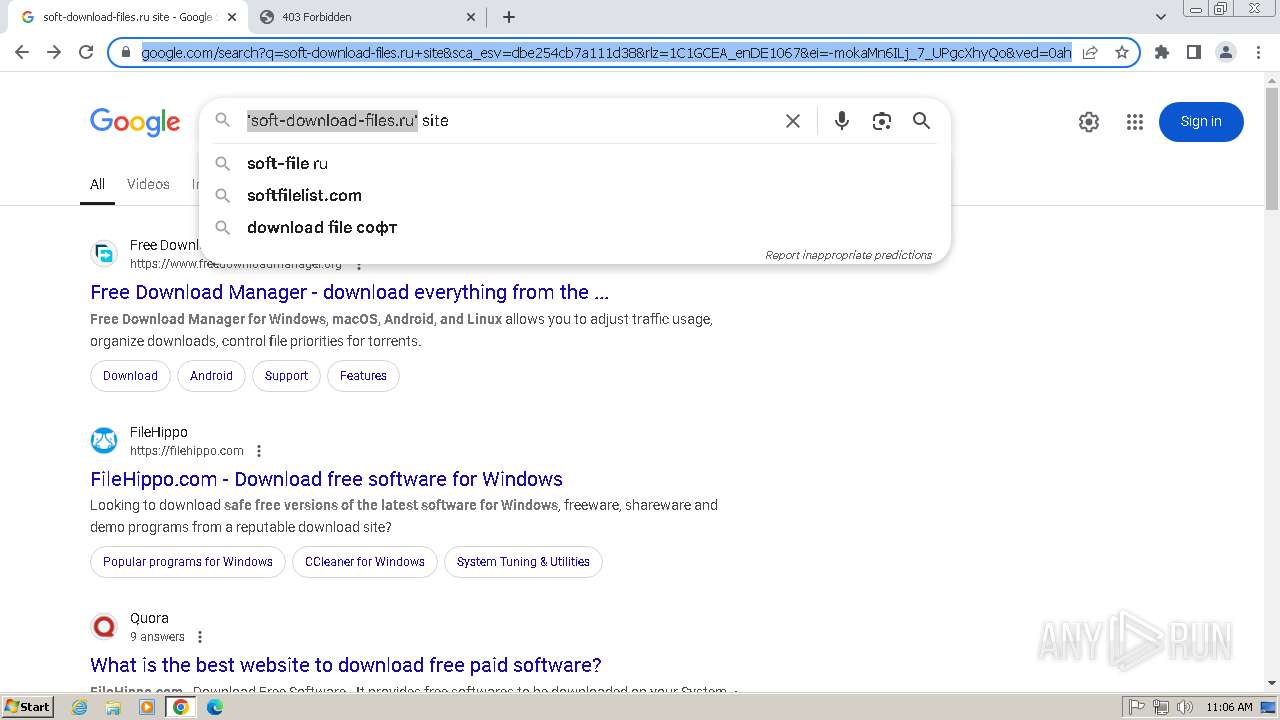Open File Explorer from taskbar
The image size is (1280, 720).
point(113,707)
